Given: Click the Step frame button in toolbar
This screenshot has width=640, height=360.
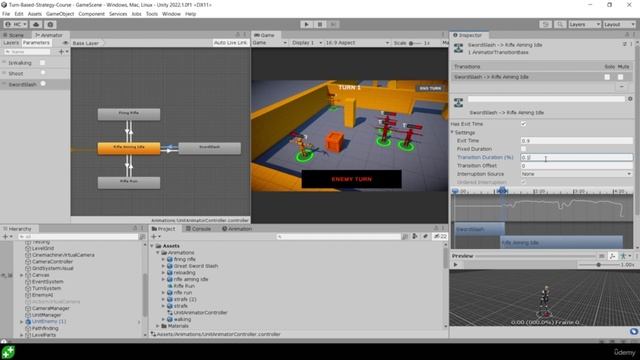Looking at the screenshot, I should point(333,24).
